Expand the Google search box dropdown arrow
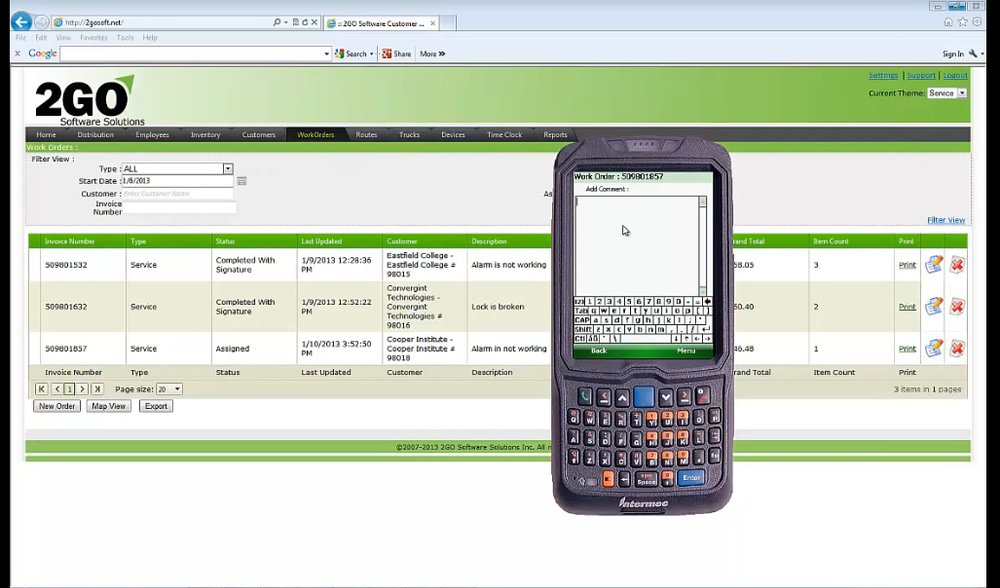The image size is (1000, 588). [327, 54]
